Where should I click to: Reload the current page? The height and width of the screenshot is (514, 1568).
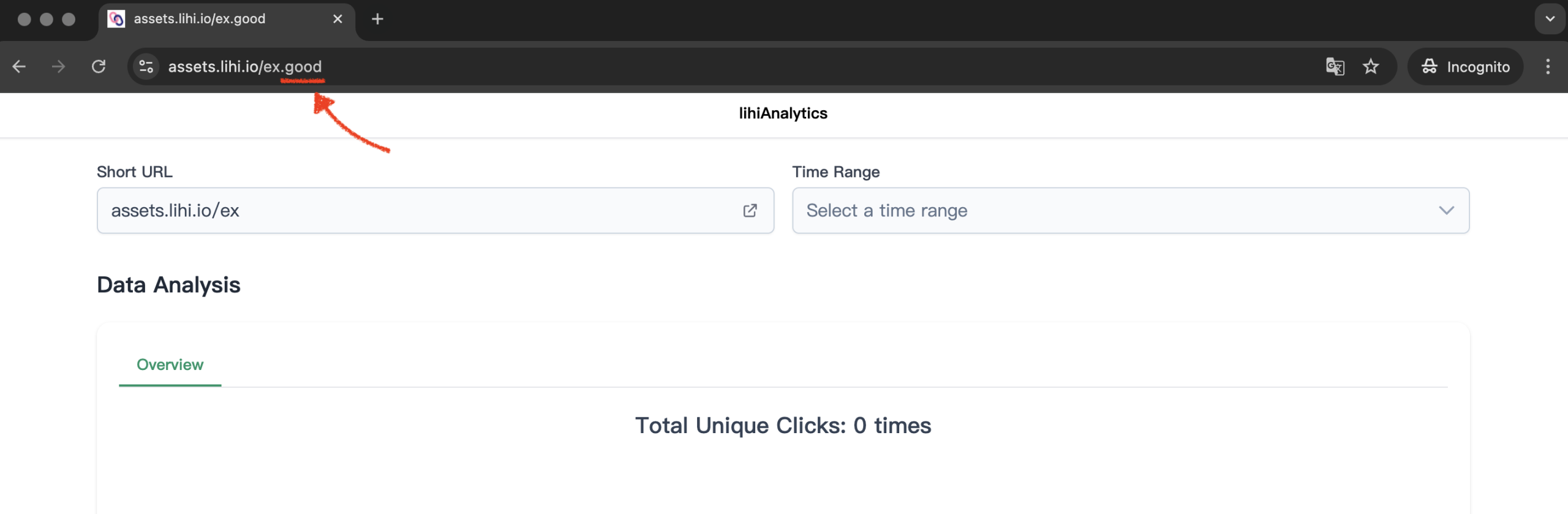(99, 67)
